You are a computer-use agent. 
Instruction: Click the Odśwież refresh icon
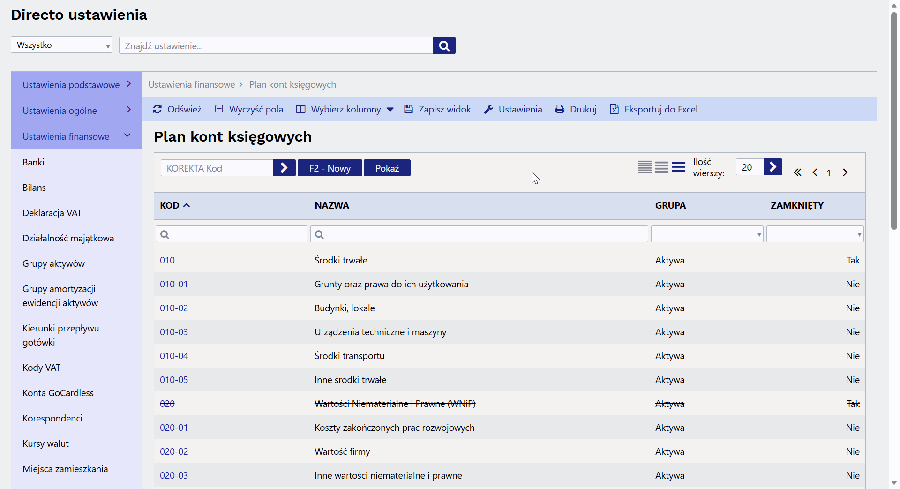click(157, 109)
